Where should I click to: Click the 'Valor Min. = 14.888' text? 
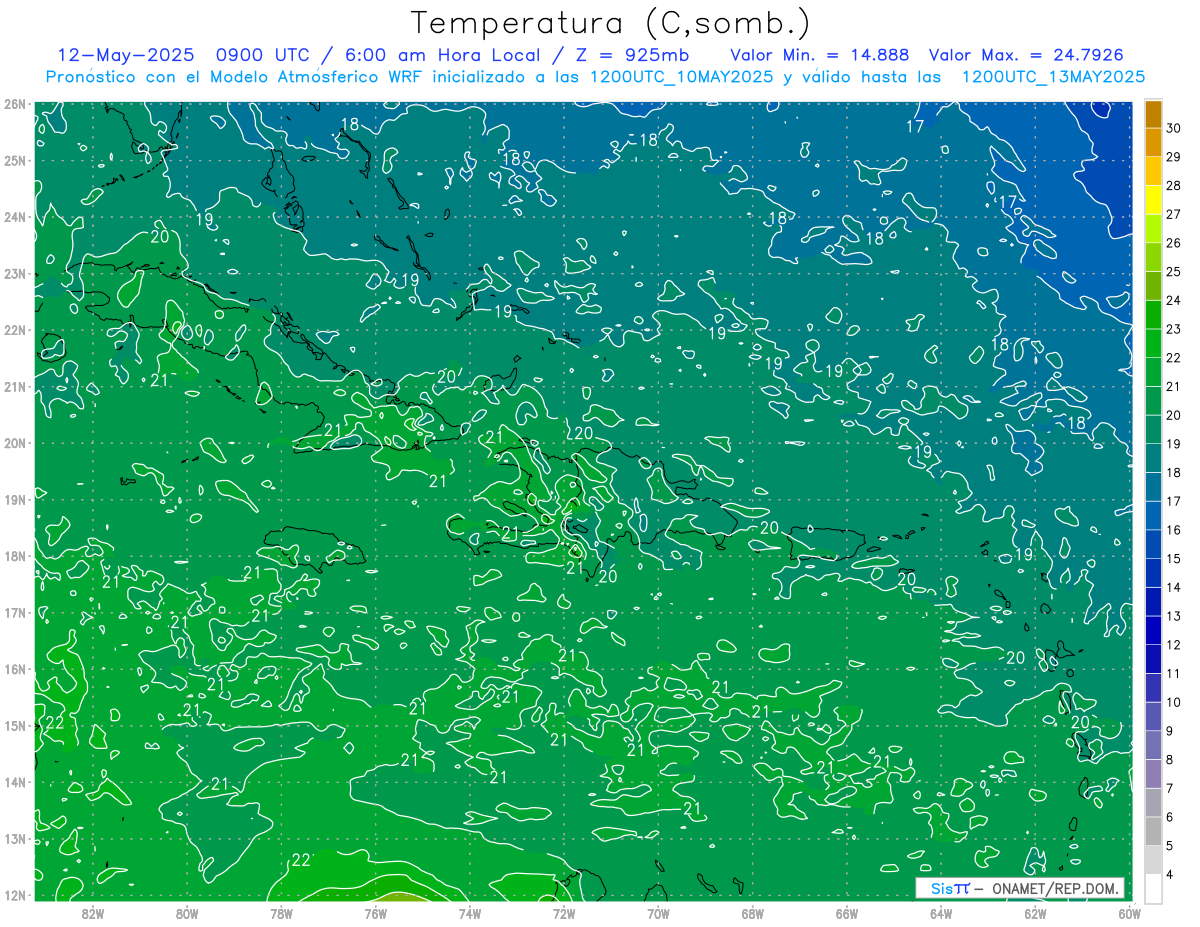(819, 54)
